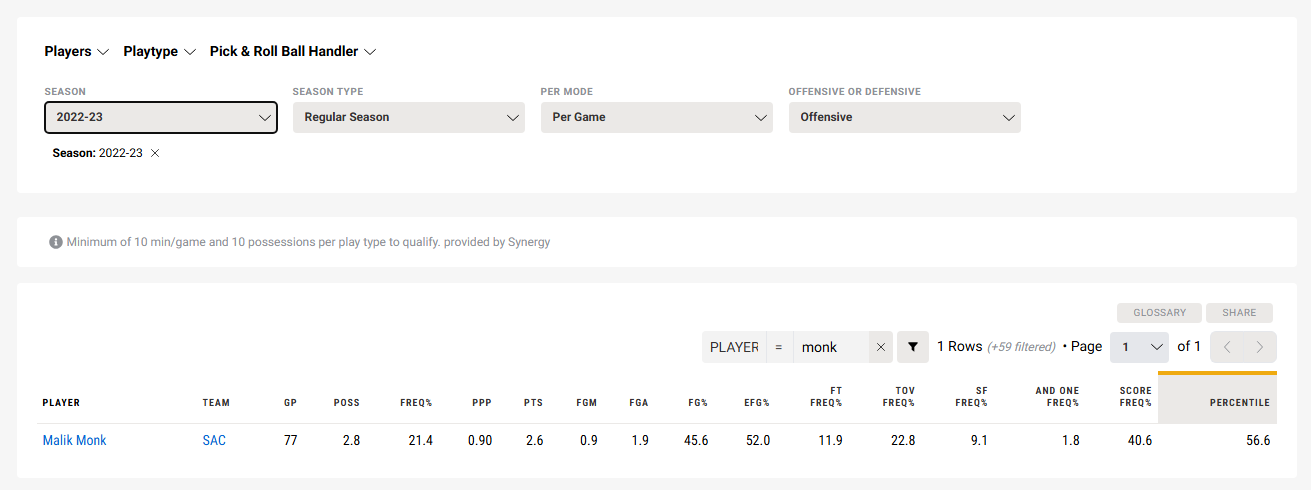
Task: Expand the Per Game mode dropdown
Action: pos(656,117)
